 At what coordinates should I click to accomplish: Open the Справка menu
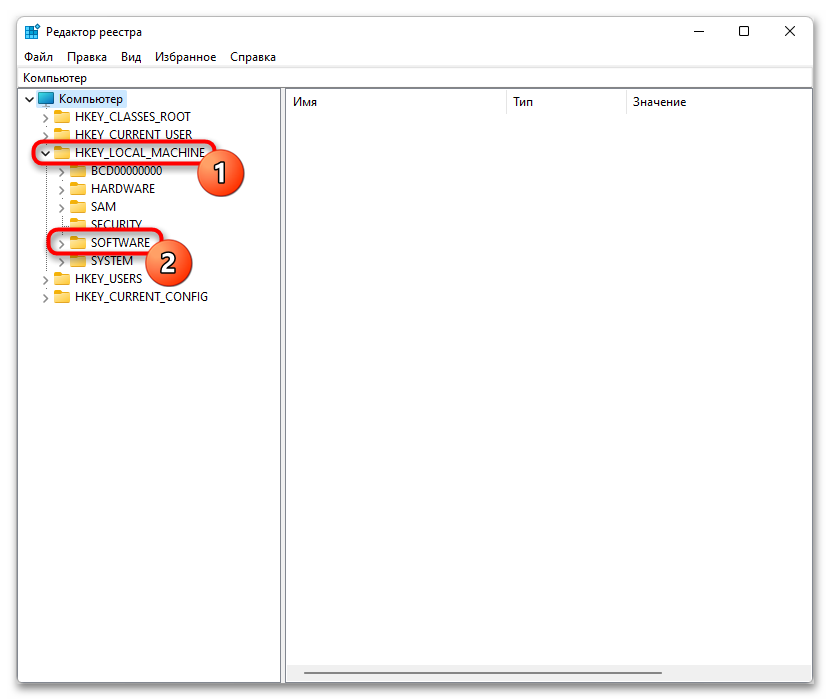pyautogui.click(x=253, y=57)
